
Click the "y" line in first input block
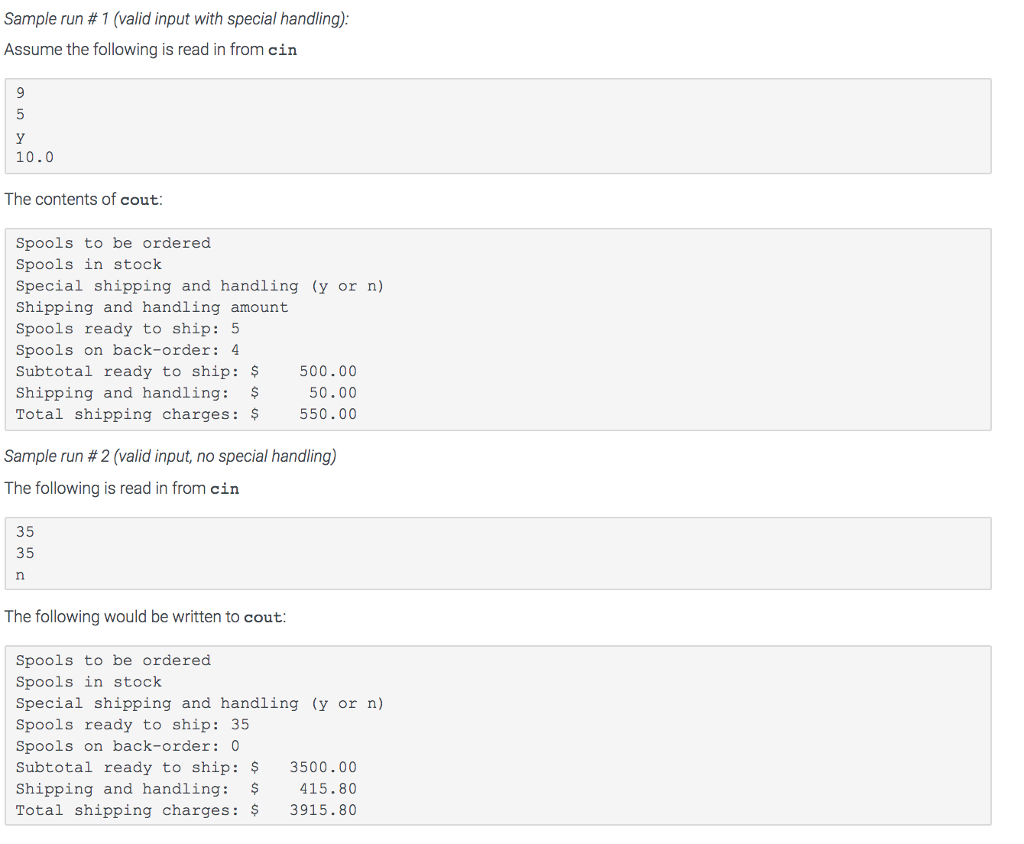tap(20, 136)
